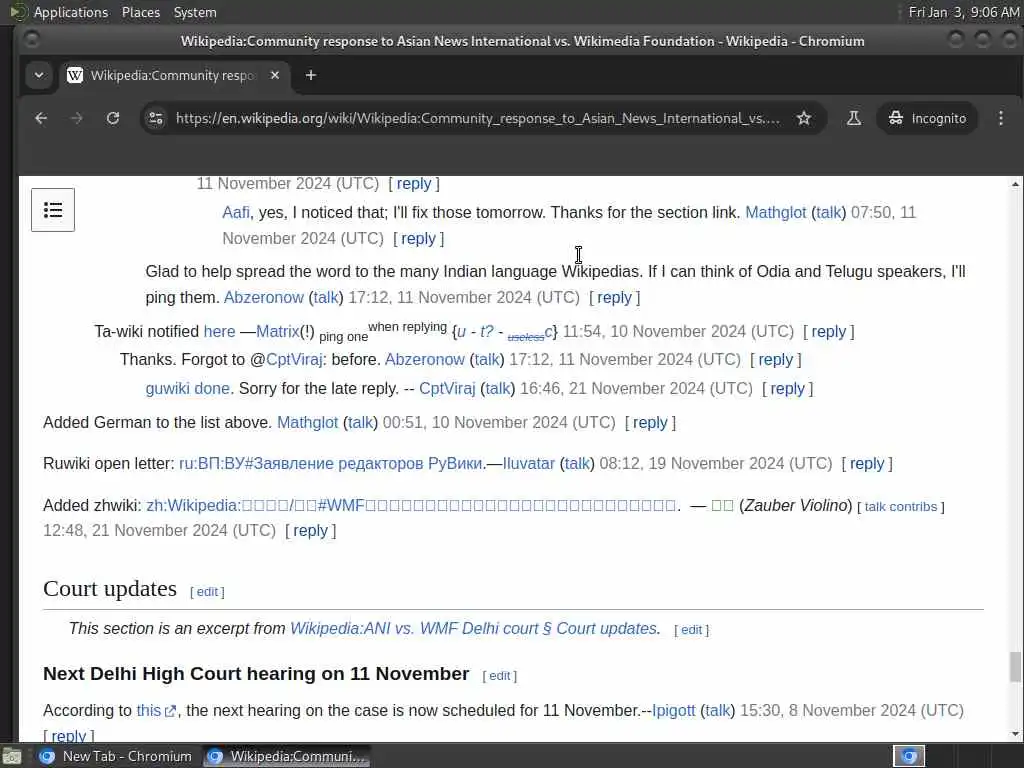Open the Chromium three-dot menu

(x=1000, y=118)
